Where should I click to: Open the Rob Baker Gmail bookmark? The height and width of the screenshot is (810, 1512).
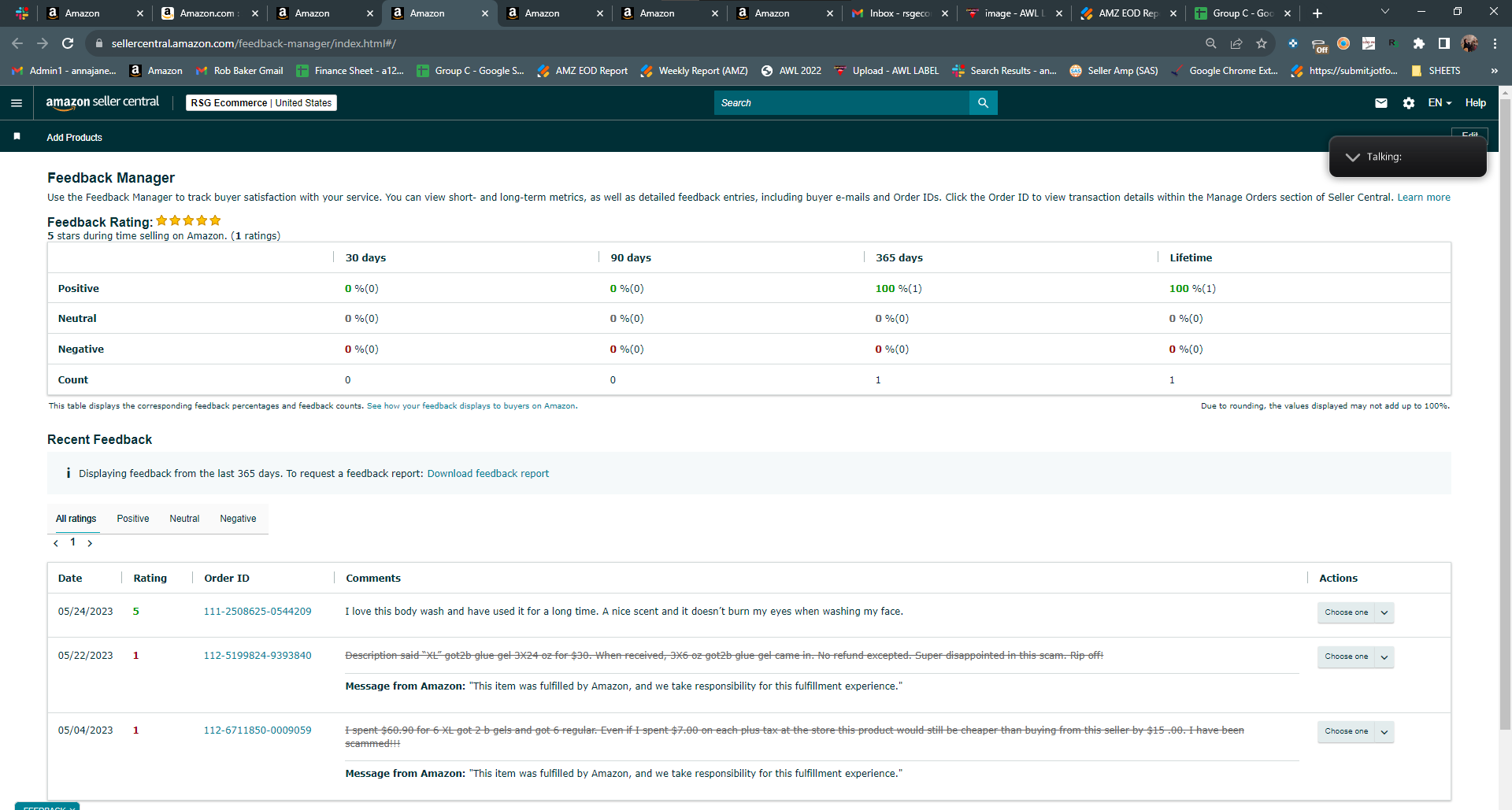(x=239, y=71)
